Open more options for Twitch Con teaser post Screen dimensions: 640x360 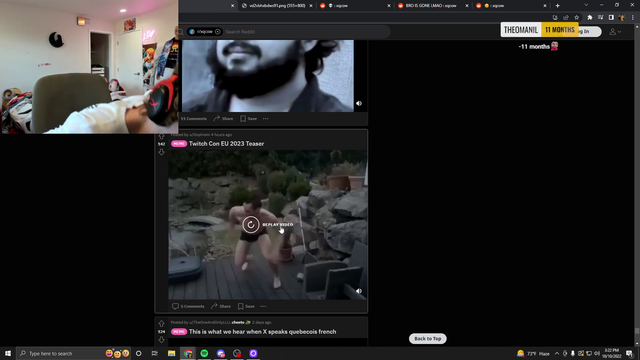point(263,306)
